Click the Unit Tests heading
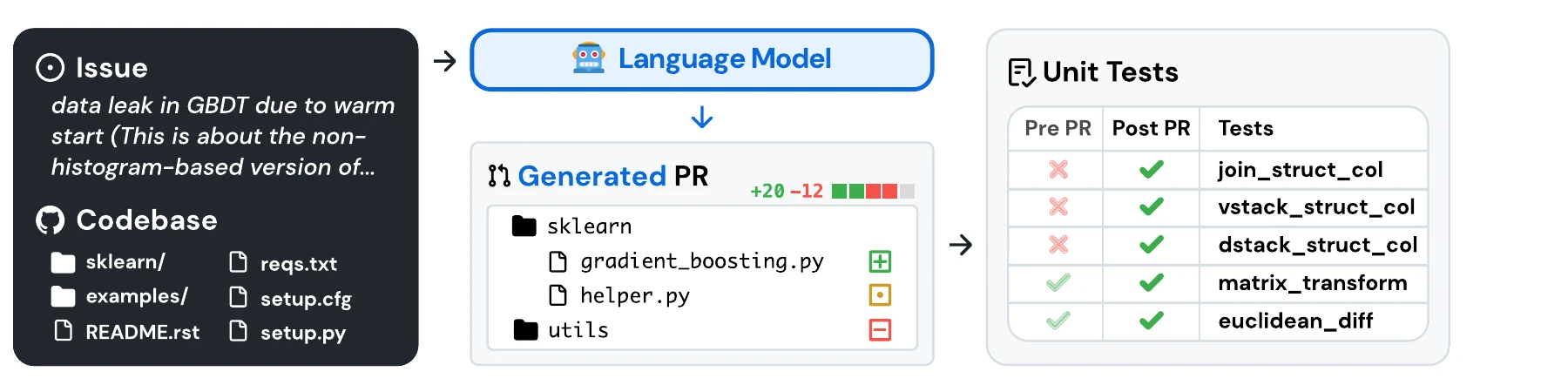This screenshot has height=392, width=1568. (1110, 72)
